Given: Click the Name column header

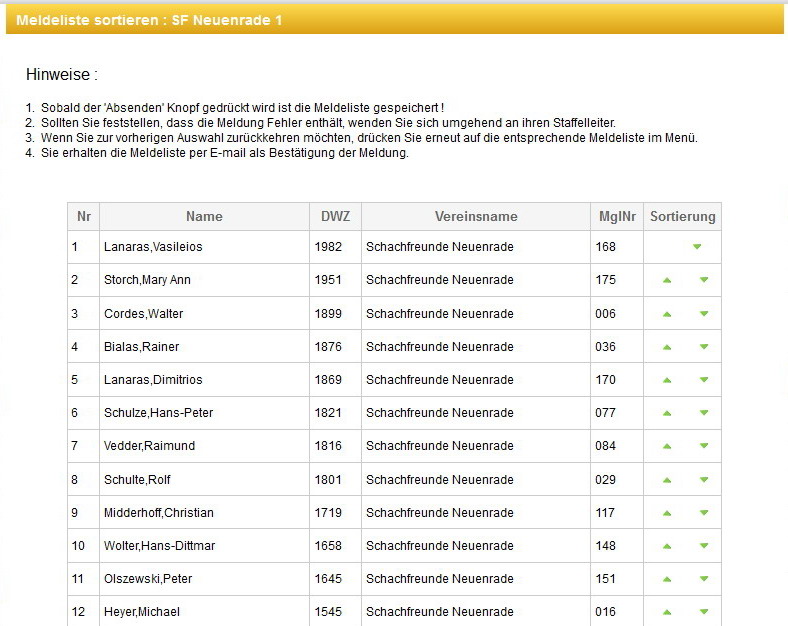Looking at the screenshot, I should (x=204, y=217).
